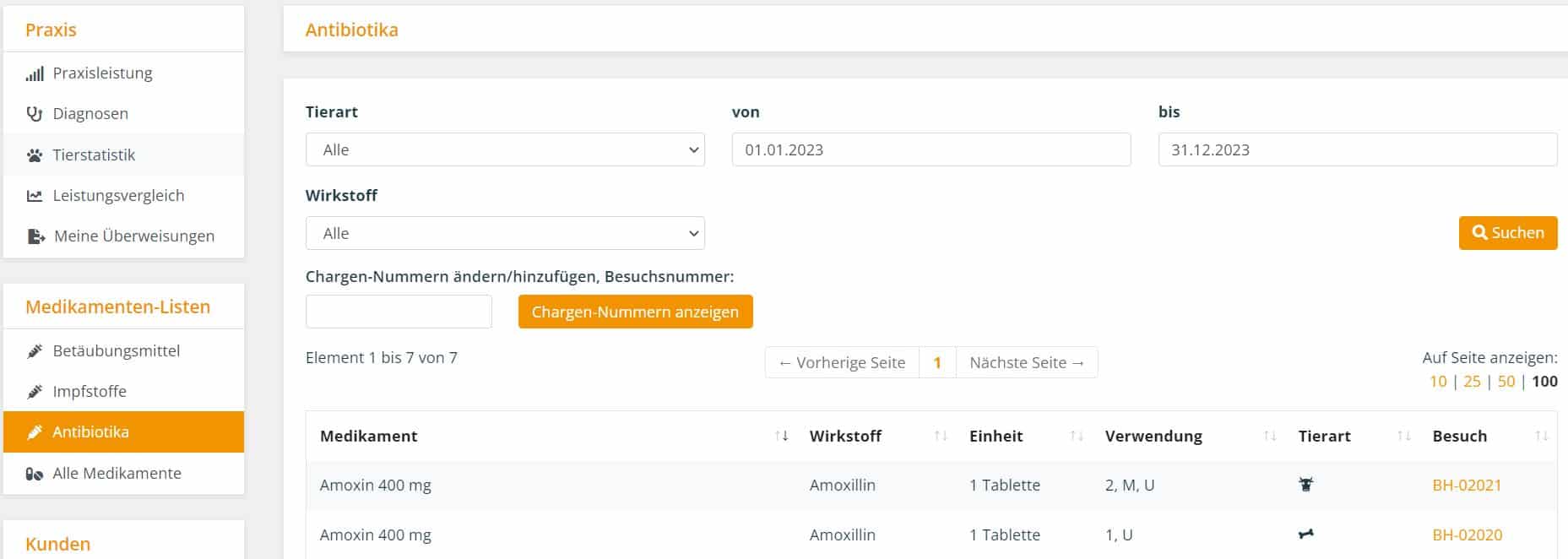
Task: Show 25 entries per page
Action: (x=1472, y=382)
